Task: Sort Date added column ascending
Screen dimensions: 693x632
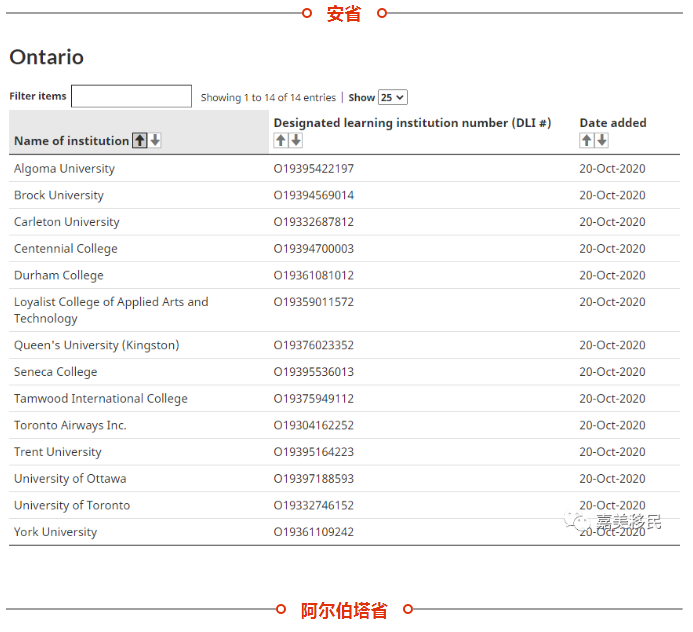Action: tap(587, 141)
